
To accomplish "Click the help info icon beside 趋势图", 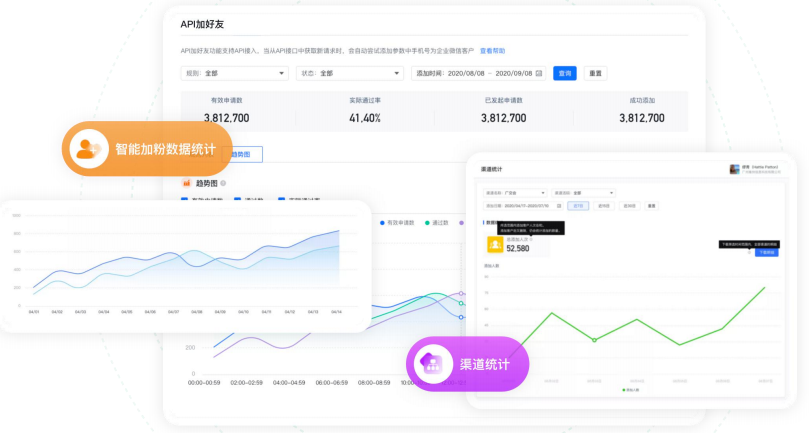I will pyautogui.click(x=223, y=183).
